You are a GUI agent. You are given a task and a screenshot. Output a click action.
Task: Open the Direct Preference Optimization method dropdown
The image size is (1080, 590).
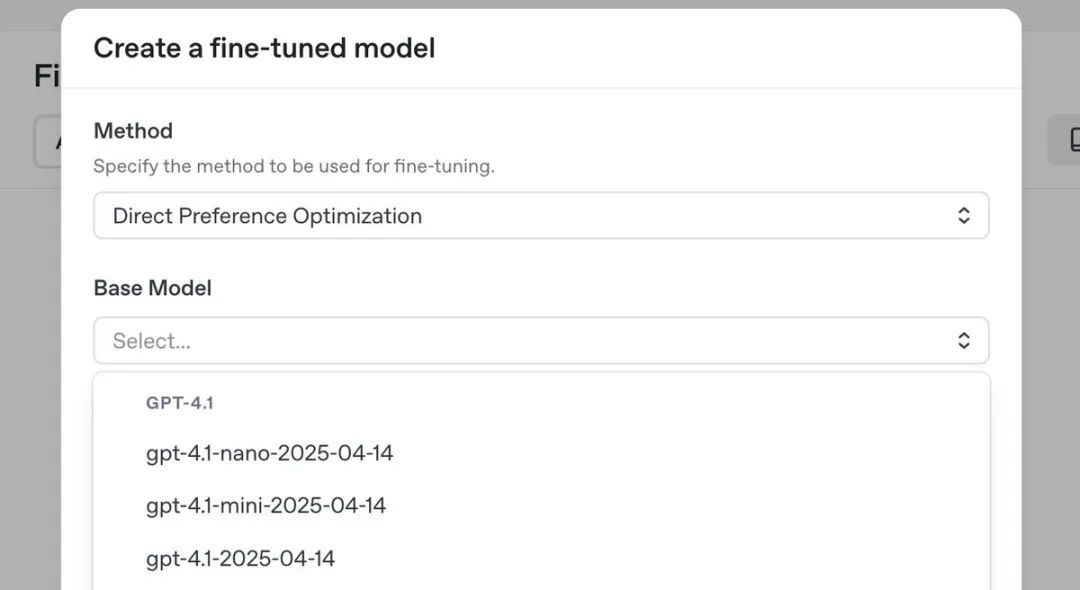point(541,215)
